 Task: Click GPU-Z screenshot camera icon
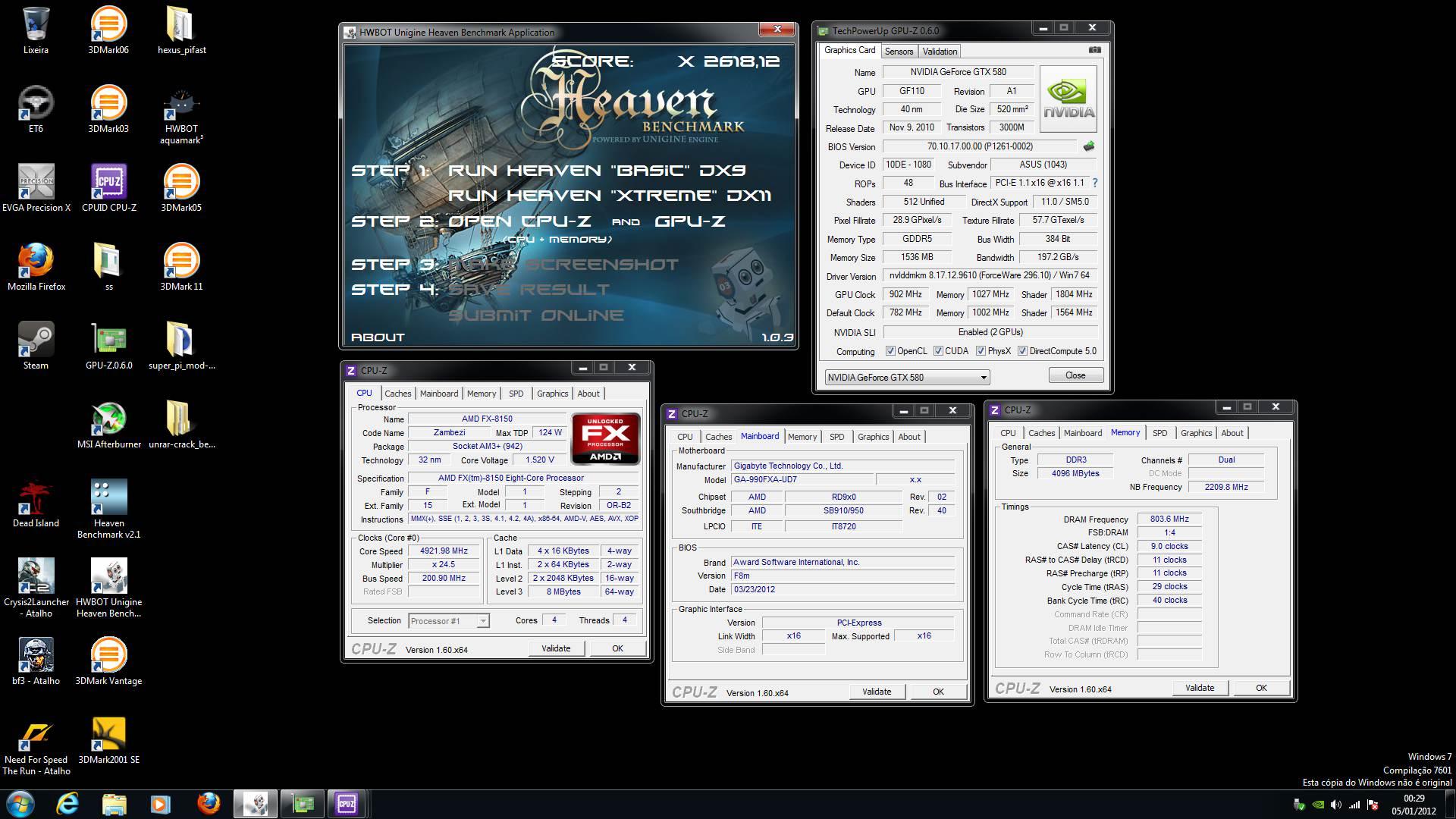coord(1094,50)
